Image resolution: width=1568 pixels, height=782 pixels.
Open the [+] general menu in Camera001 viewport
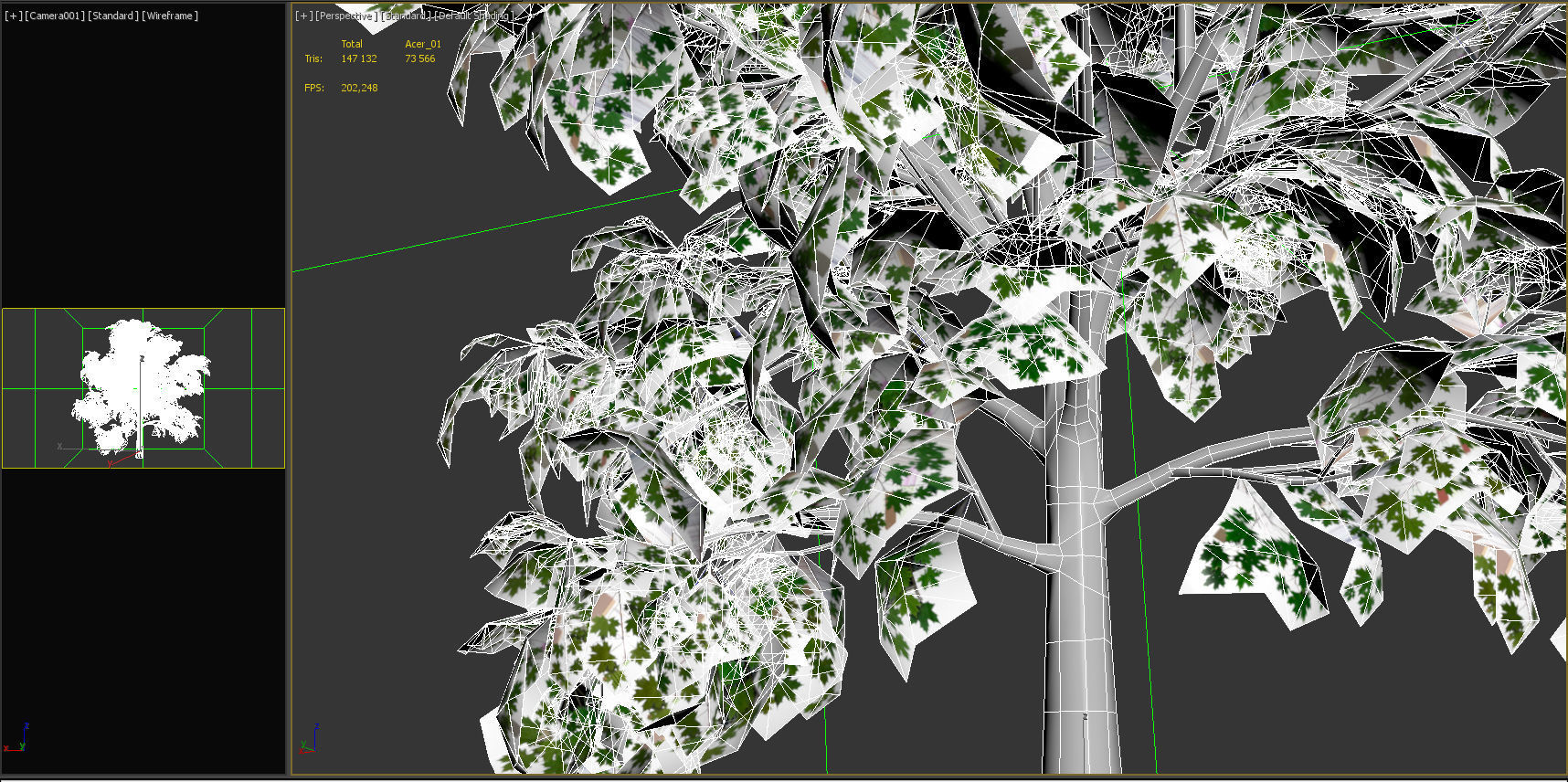[x=13, y=16]
